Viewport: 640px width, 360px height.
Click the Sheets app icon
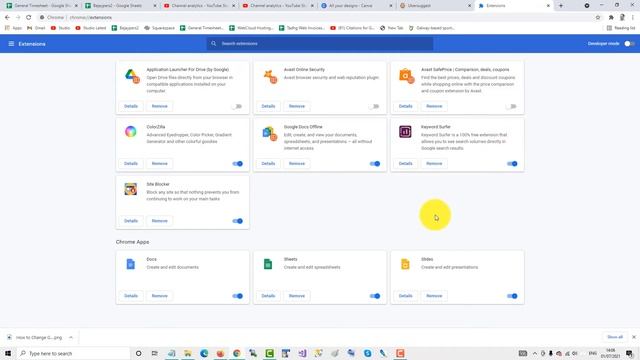tap(268, 264)
